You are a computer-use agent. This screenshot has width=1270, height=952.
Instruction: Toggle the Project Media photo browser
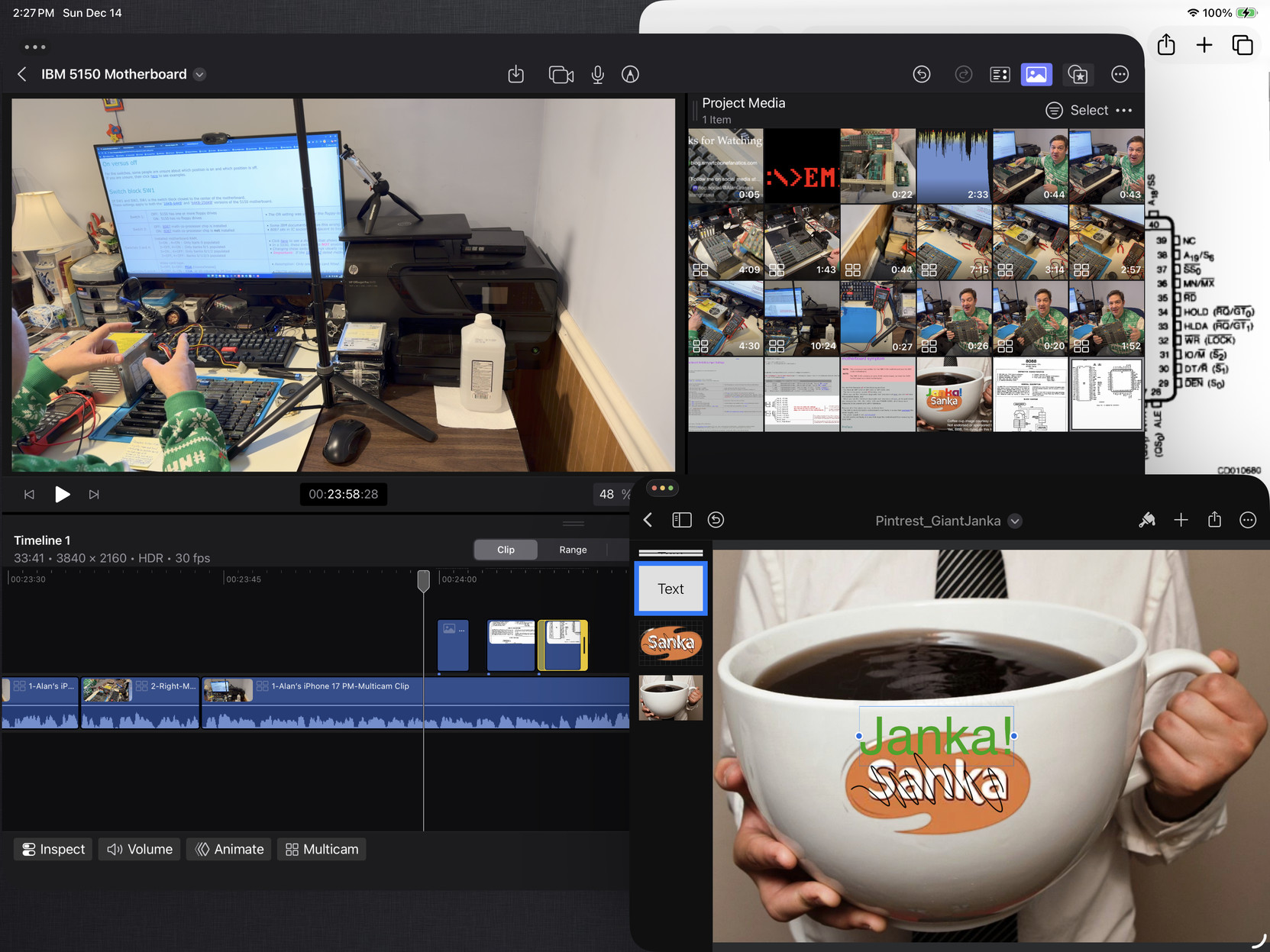tap(1036, 74)
